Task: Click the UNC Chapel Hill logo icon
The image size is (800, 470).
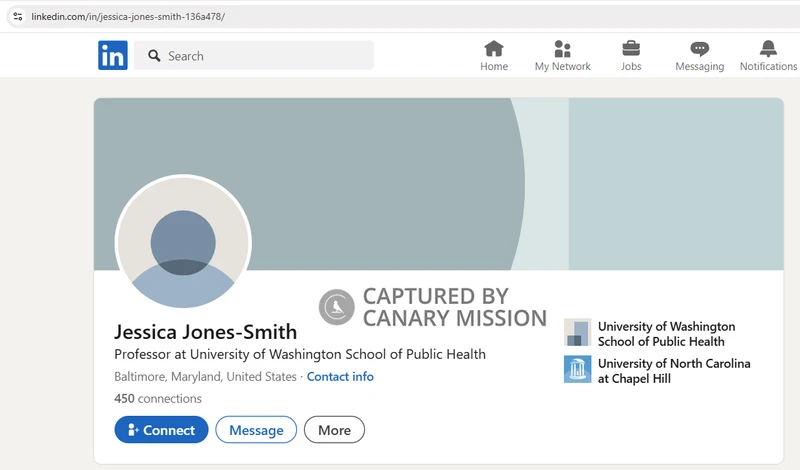Action: coord(578,369)
